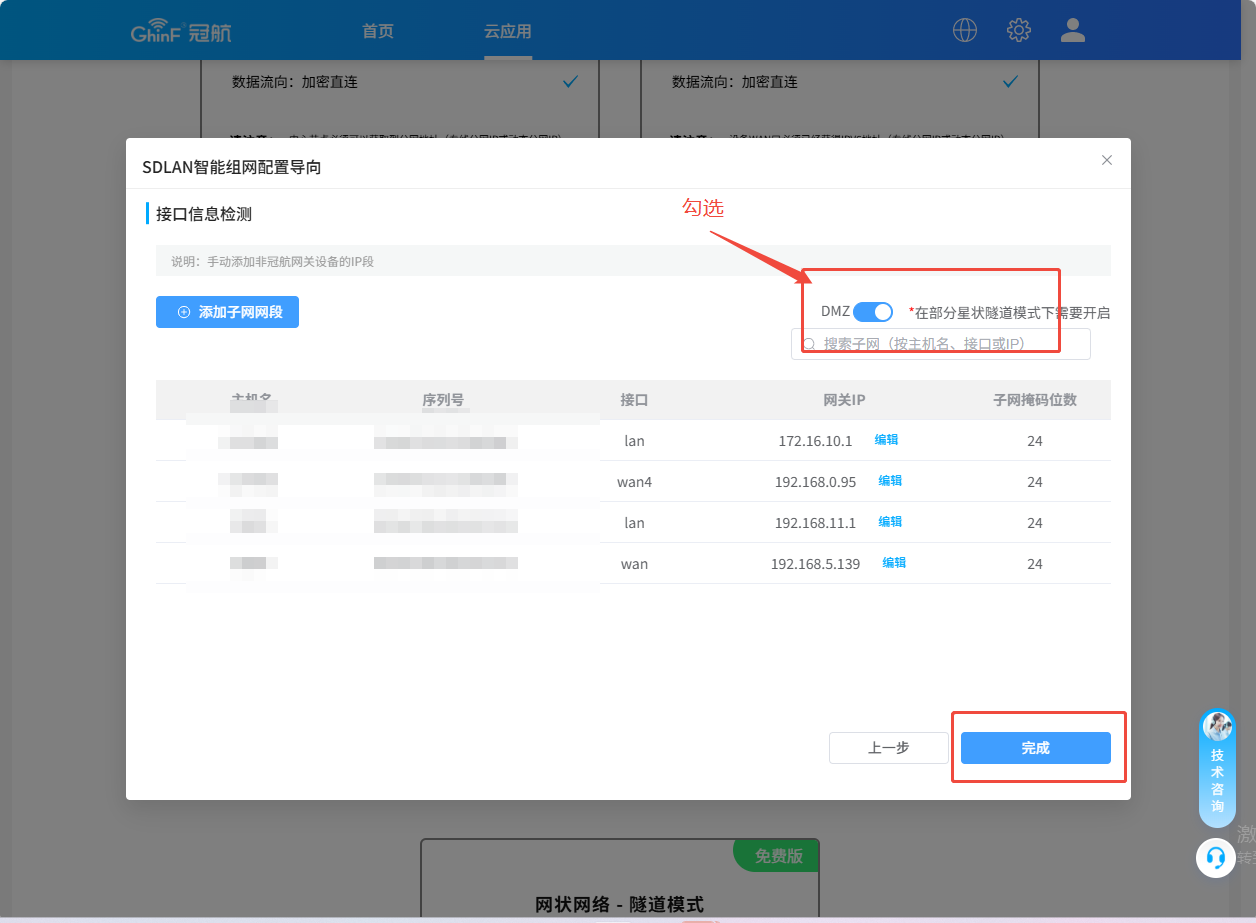
Task: Click the magnifier icon in subnet search
Action: click(808, 344)
